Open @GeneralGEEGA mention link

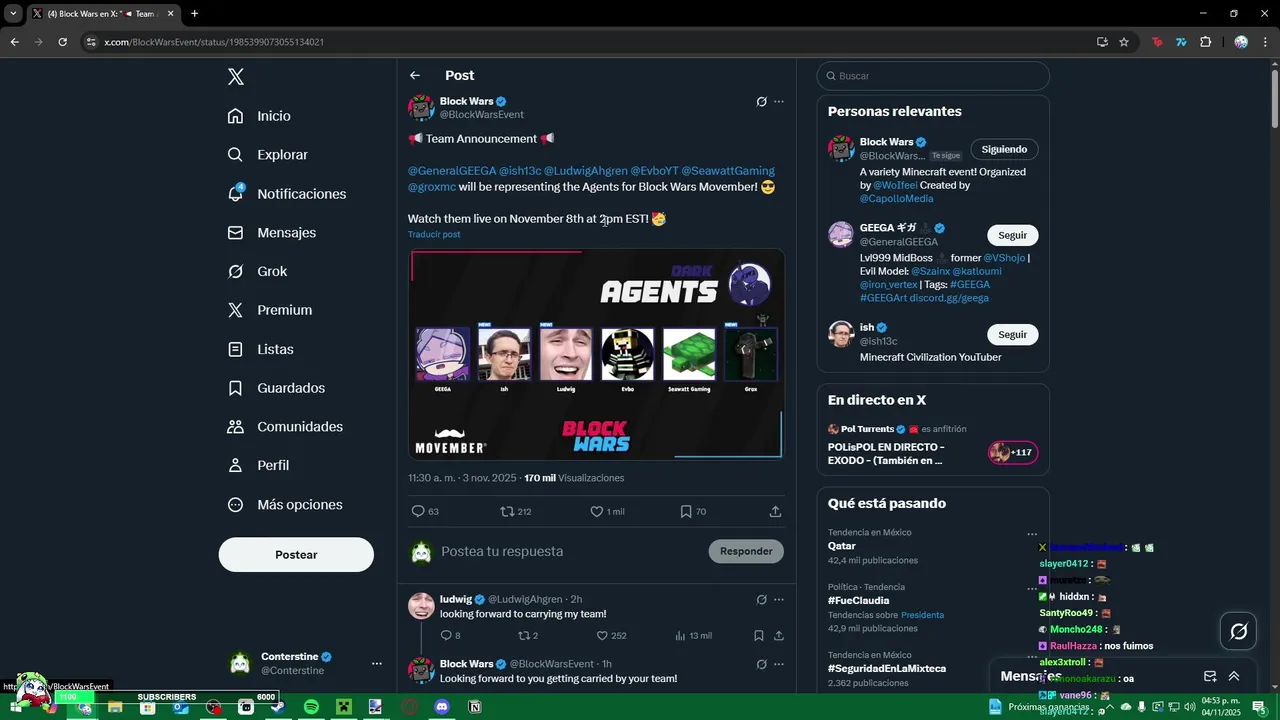[x=452, y=171]
